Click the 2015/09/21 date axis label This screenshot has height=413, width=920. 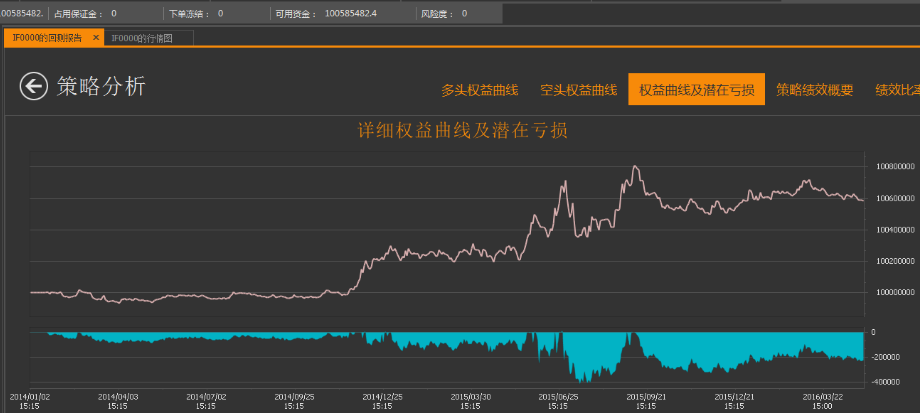pos(646,401)
